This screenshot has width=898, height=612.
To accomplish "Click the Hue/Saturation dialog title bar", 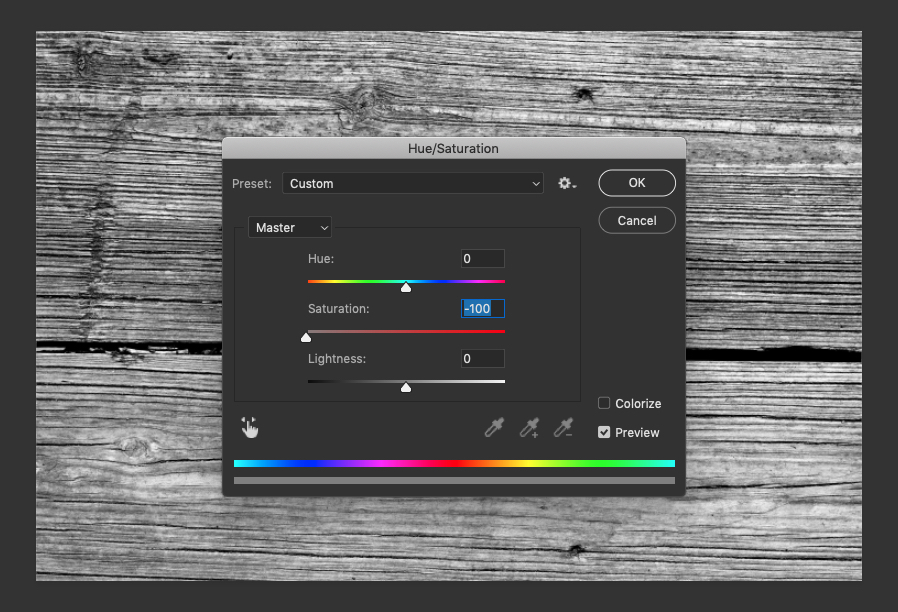I will coord(454,148).
